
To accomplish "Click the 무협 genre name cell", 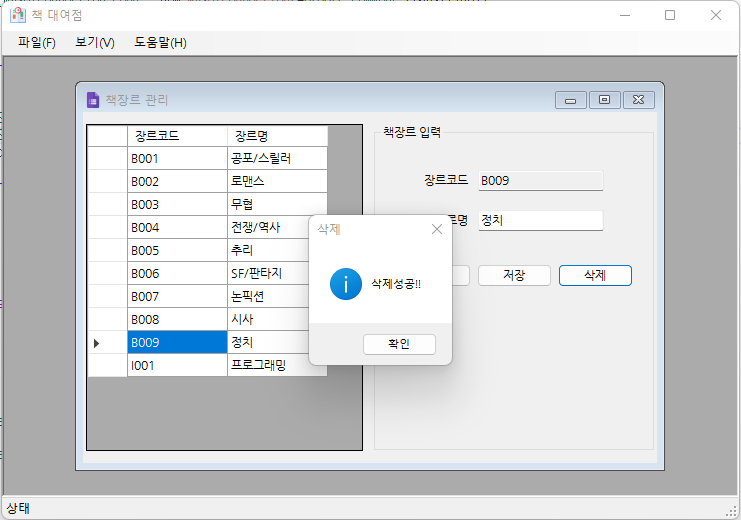I will pyautogui.click(x=277, y=204).
